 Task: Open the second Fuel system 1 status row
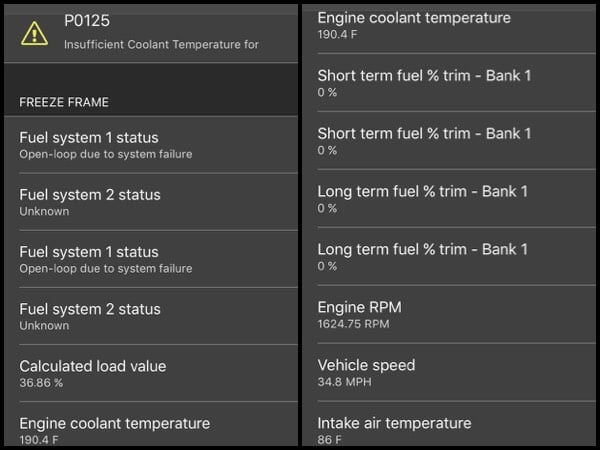coord(151,259)
